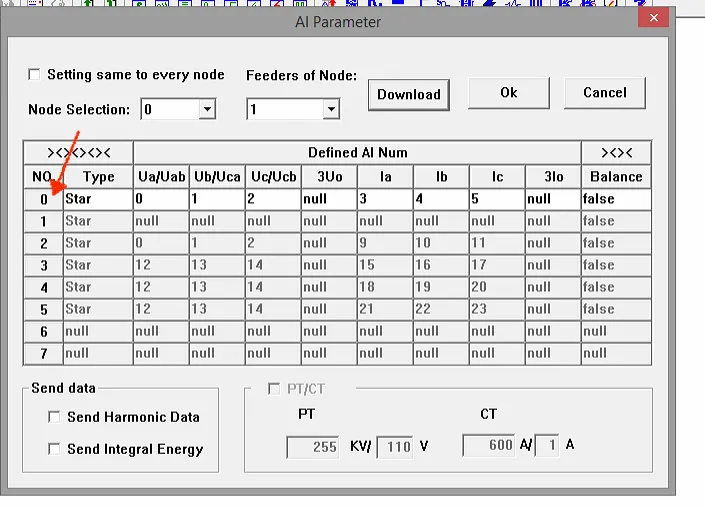This screenshot has height=507, width=705.
Task: Click the Balance cell 'false' in row 0
Action: click(616, 199)
